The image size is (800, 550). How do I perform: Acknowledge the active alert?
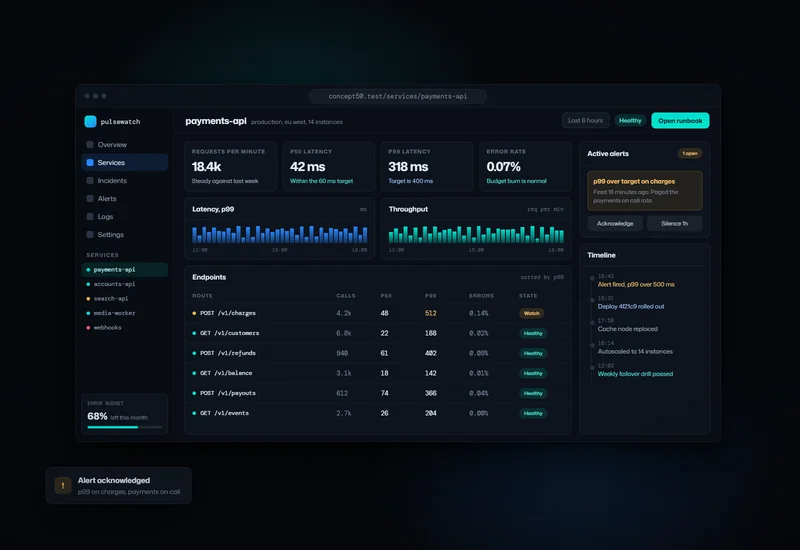pos(615,223)
